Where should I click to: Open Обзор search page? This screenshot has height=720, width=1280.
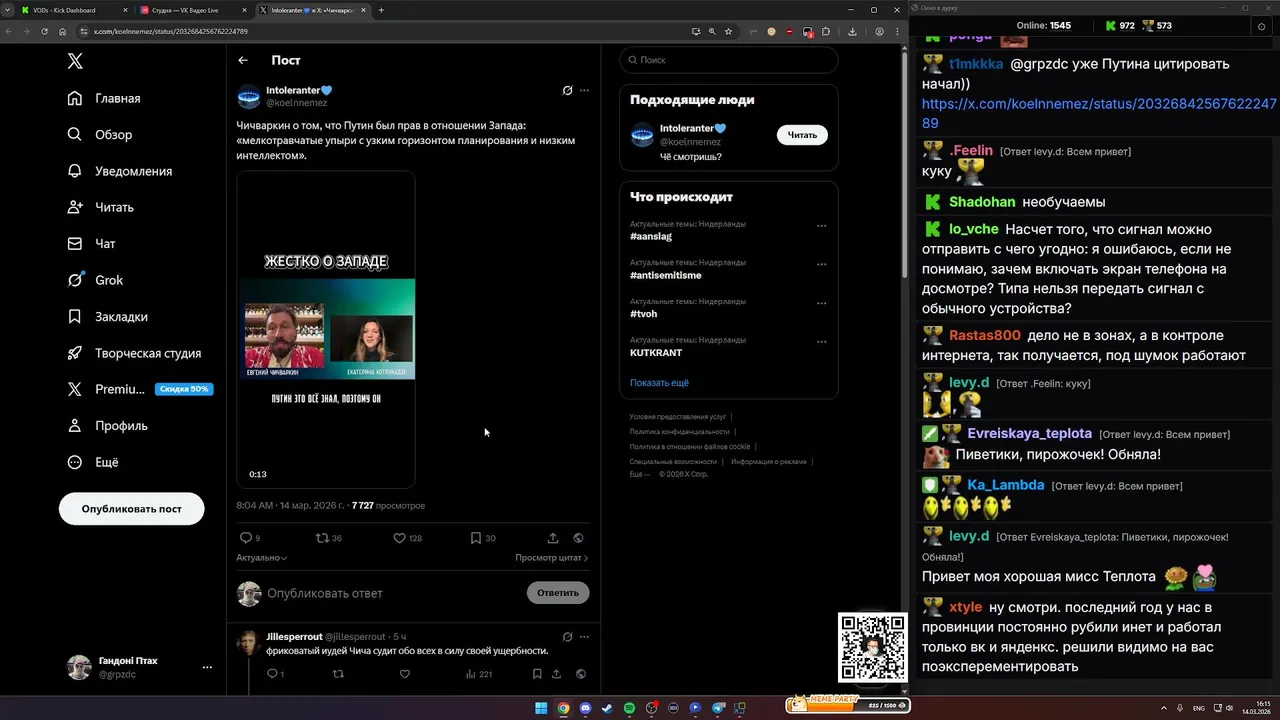coord(100,134)
